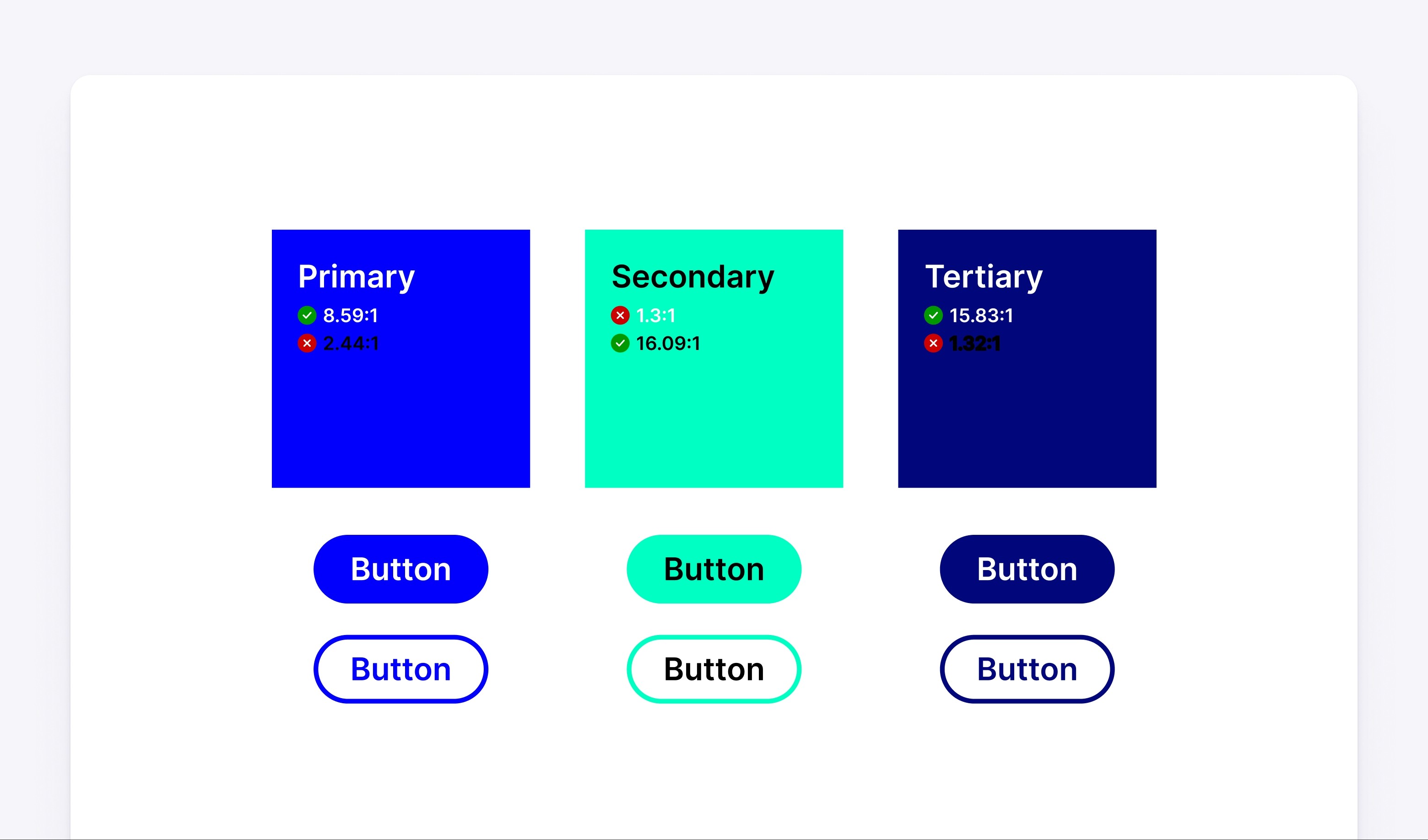Screen dimensions: 1428x840
Task: Click the green check icon beside 15.83:1
Action: [x=933, y=316]
